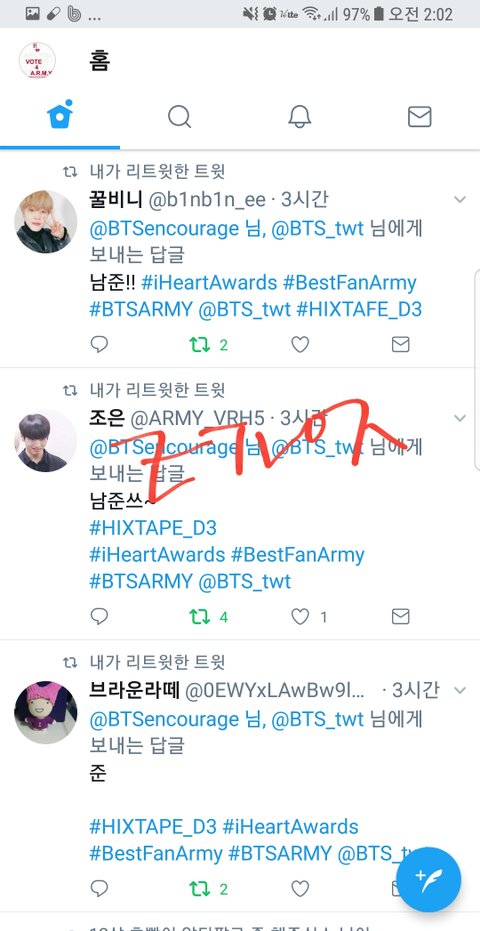The height and width of the screenshot is (931, 480).
Task: Like 꿀비니's tweet with the heart
Action: [300, 344]
